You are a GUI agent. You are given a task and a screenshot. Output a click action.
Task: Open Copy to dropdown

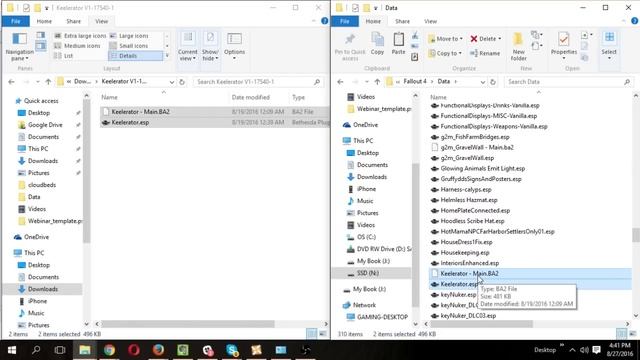pos(445,53)
